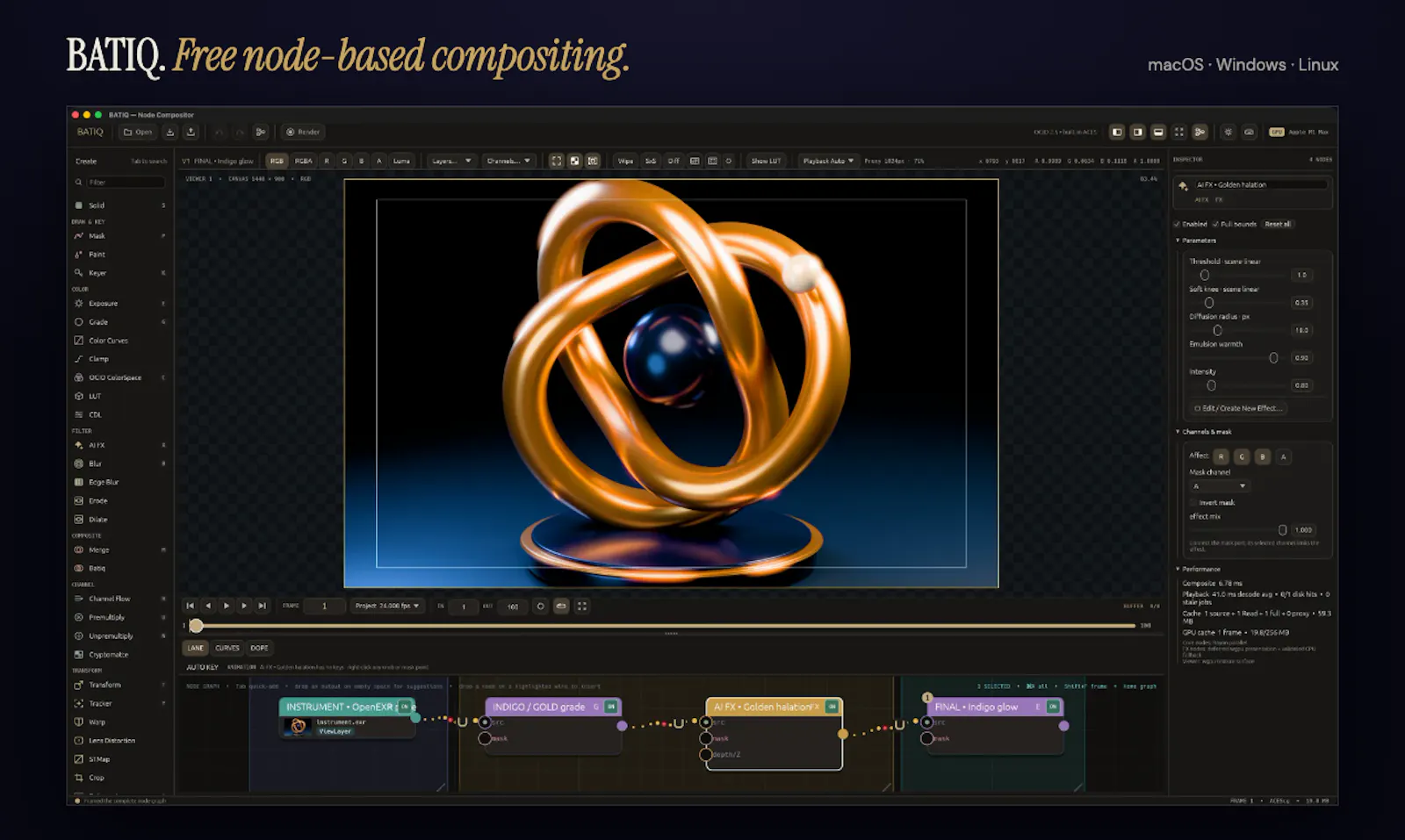Toggle the bottom panel layout icon
Viewport: 1405px width, 840px height.
[1158, 132]
